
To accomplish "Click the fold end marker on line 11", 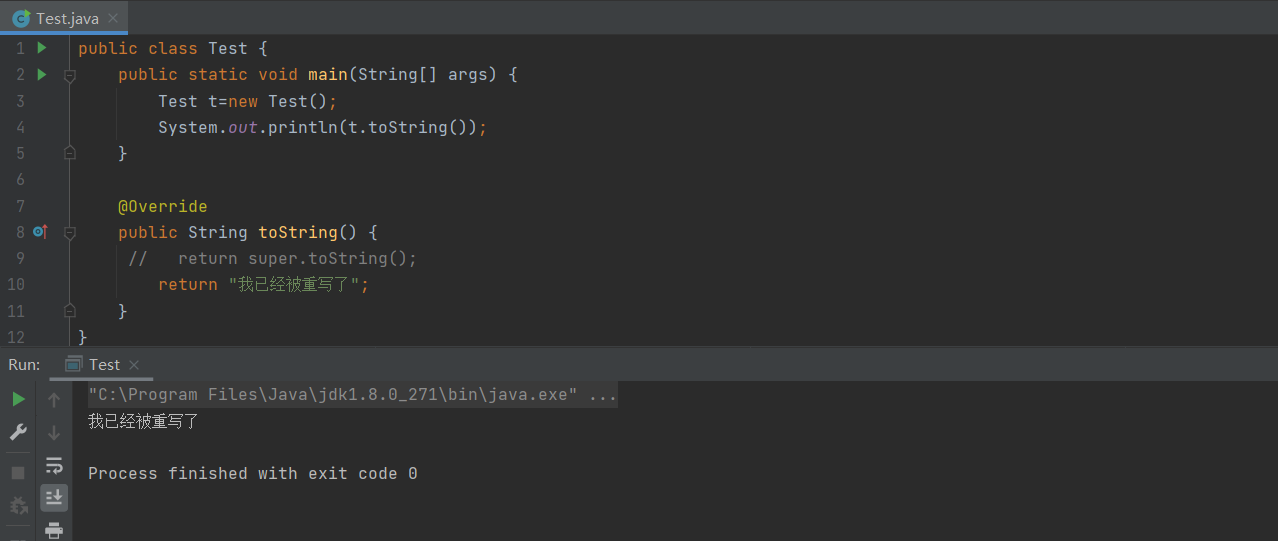I will click(x=70, y=311).
